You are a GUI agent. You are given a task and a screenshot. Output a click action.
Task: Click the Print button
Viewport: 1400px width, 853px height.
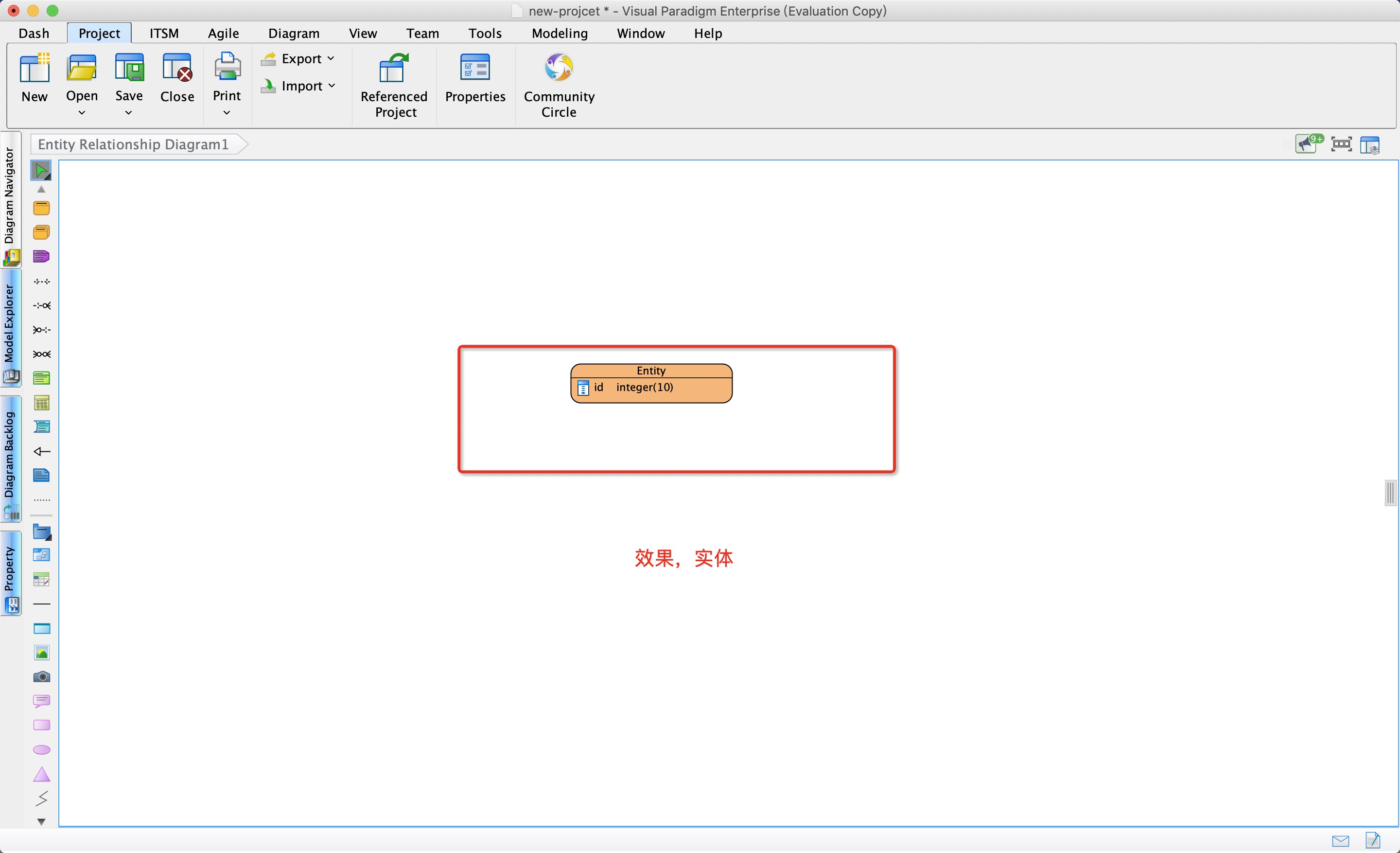[225, 85]
